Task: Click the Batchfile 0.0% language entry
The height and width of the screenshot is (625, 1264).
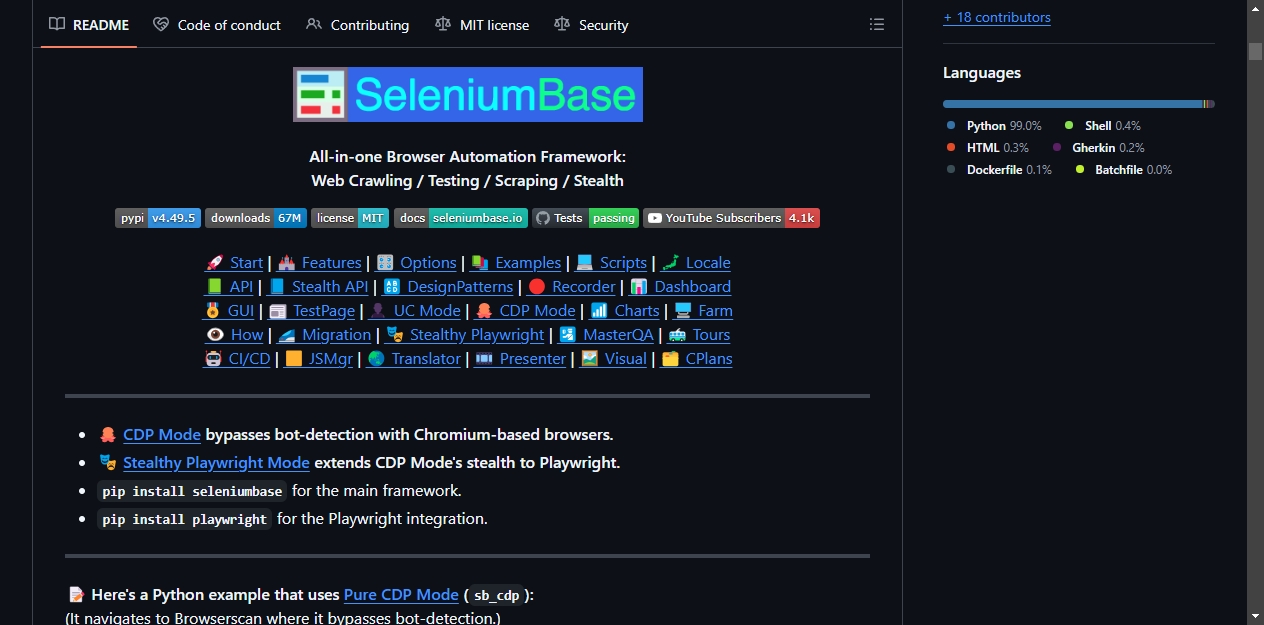Action: click(1124, 170)
